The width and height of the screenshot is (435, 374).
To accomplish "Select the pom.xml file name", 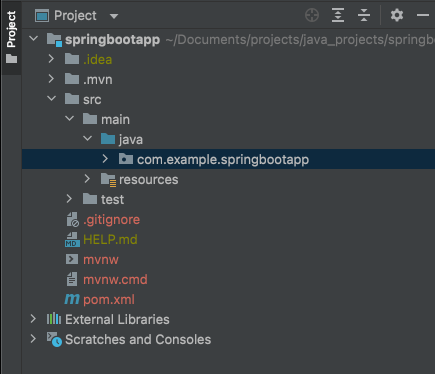I will (x=109, y=300).
